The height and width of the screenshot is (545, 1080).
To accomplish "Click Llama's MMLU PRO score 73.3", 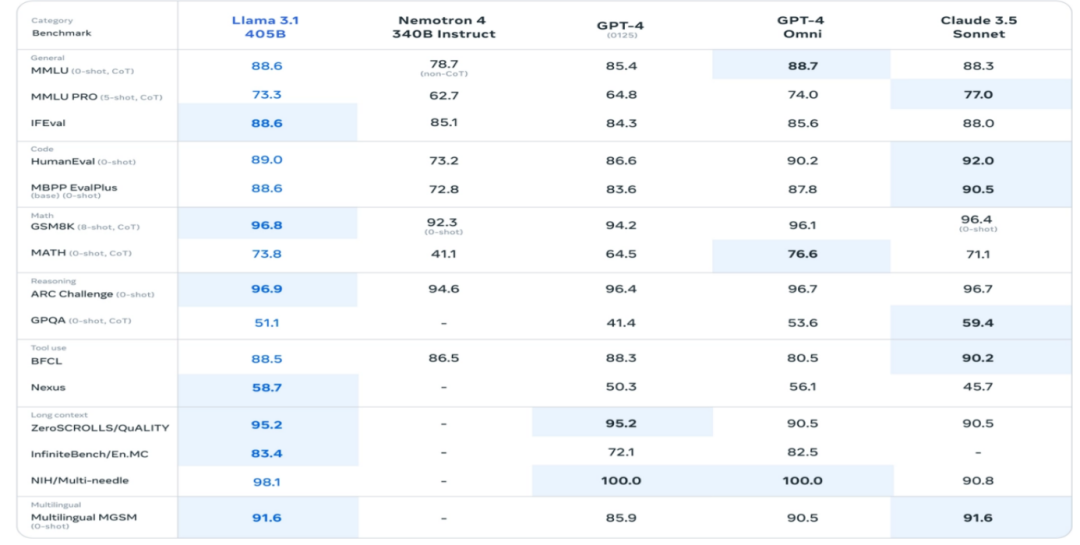I will point(267,94).
